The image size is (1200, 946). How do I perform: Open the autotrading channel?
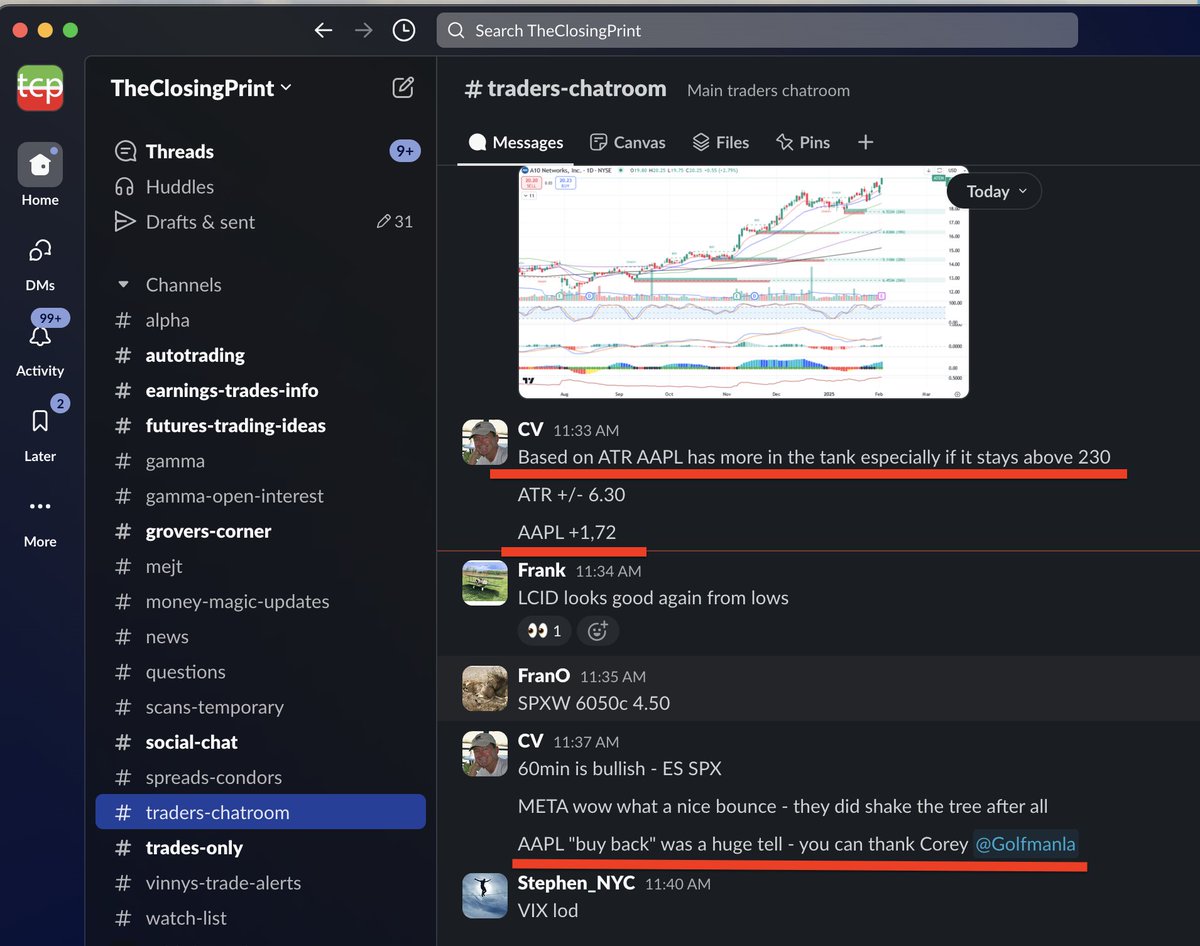pos(260,355)
